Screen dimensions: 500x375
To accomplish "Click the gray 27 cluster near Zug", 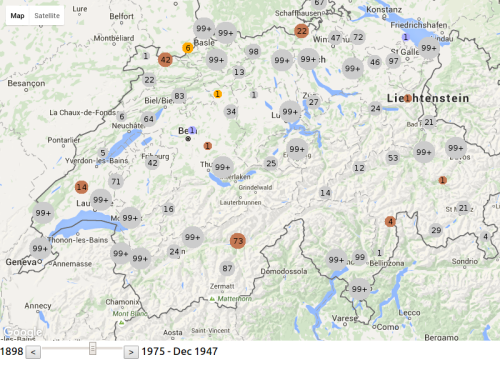I will point(313,102).
